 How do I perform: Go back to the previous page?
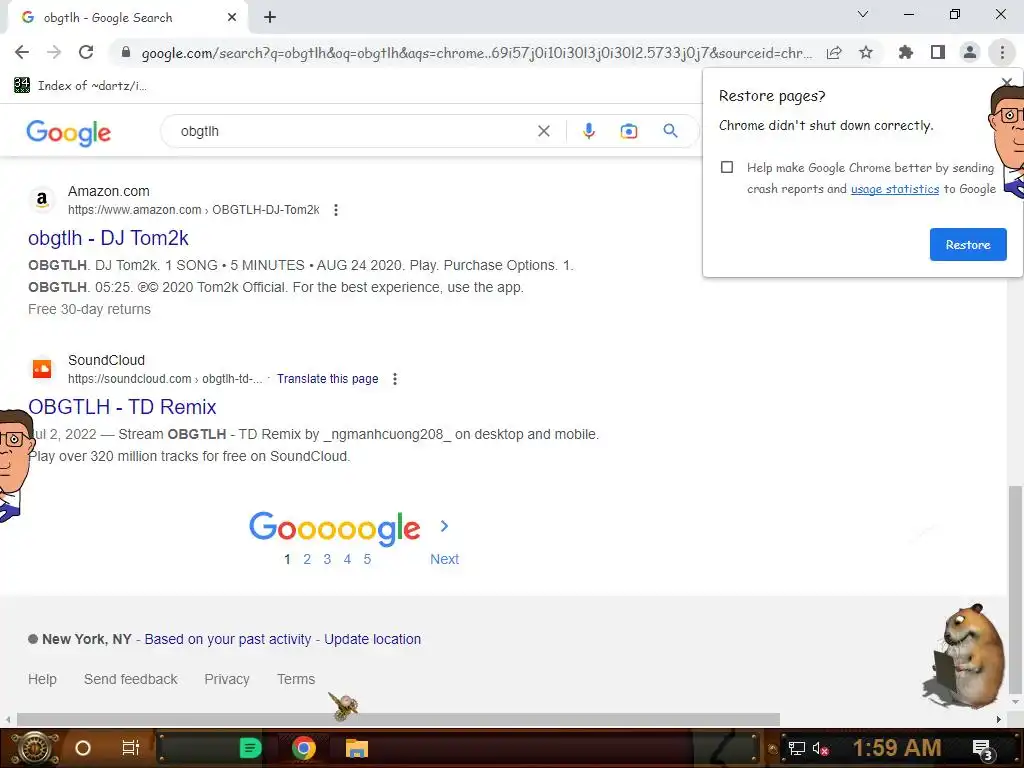(22, 52)
